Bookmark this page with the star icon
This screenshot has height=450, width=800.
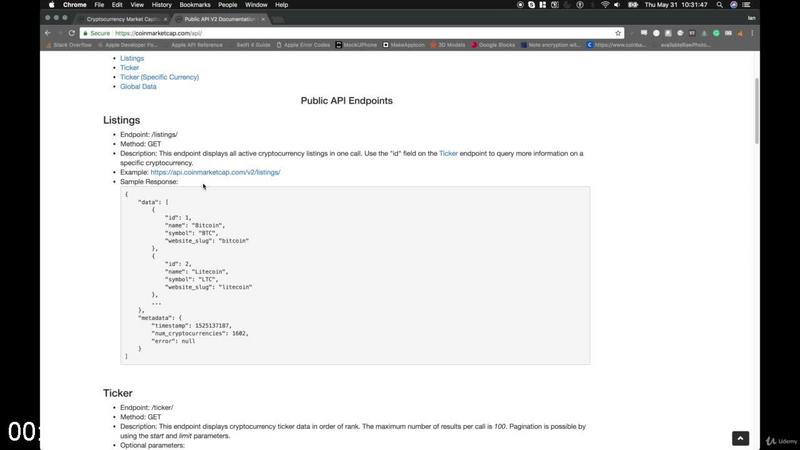[x=618, y=33]
